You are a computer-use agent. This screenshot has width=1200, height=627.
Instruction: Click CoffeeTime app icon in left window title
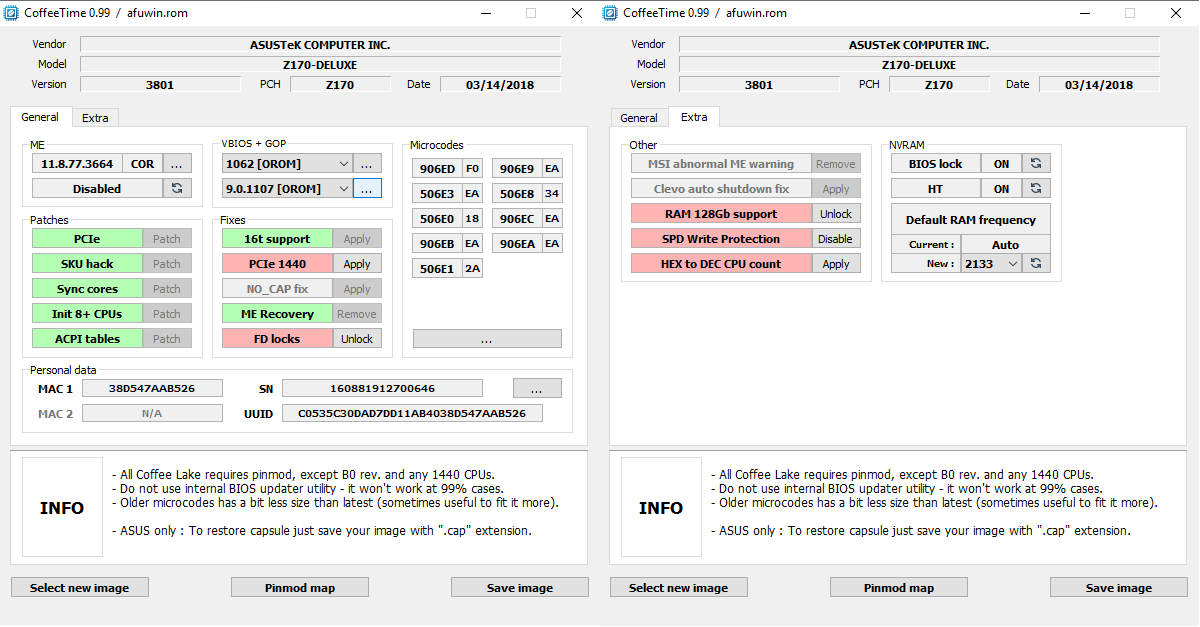click(11, 12)
